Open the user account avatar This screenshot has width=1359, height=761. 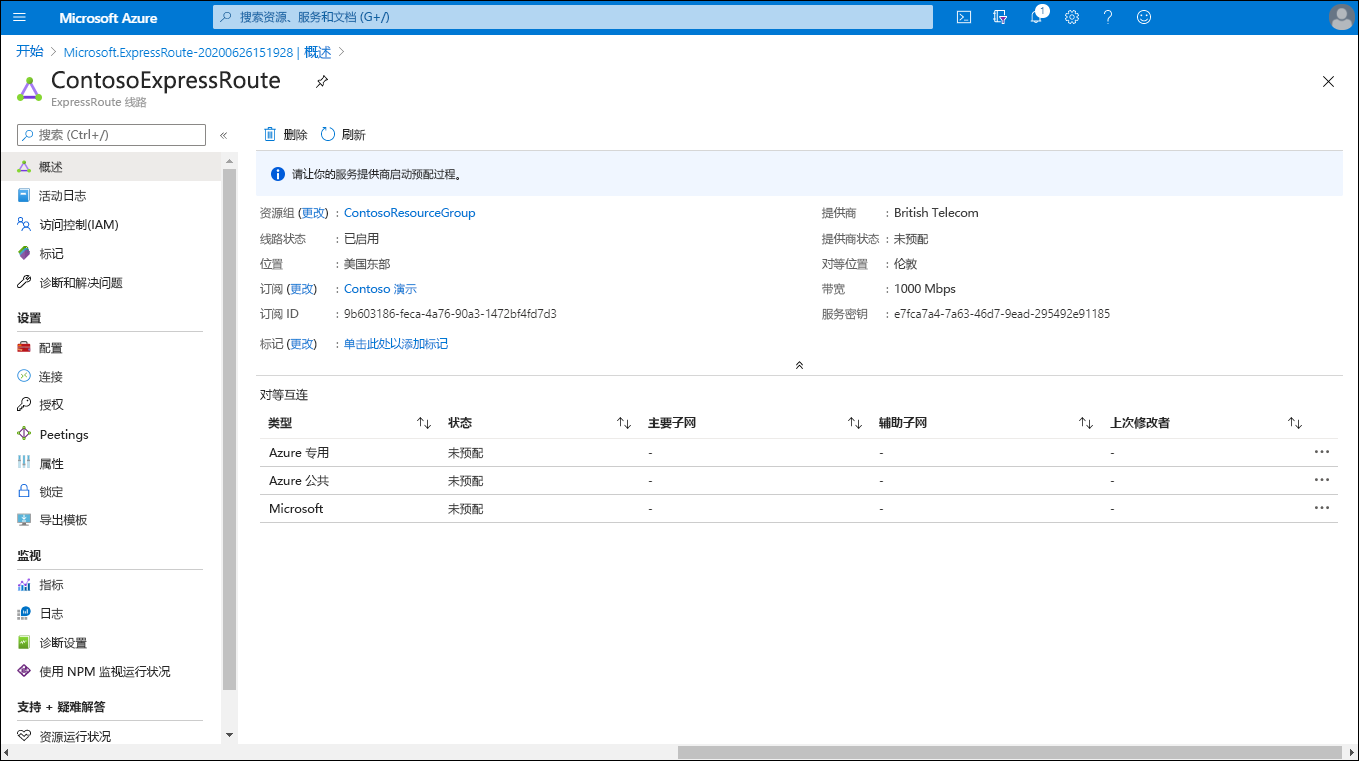pyautogui.click(x=1341, y=17)
